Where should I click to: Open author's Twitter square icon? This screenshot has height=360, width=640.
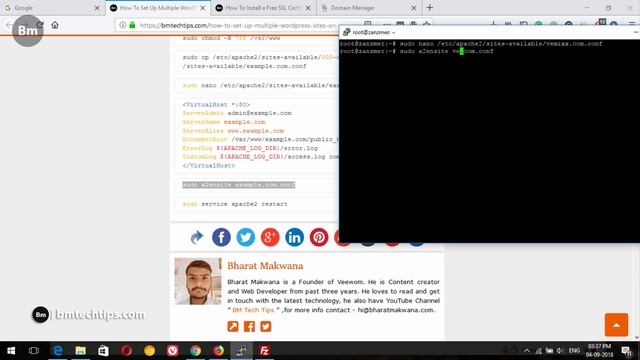pyautogui.click(x=265, y=326)
